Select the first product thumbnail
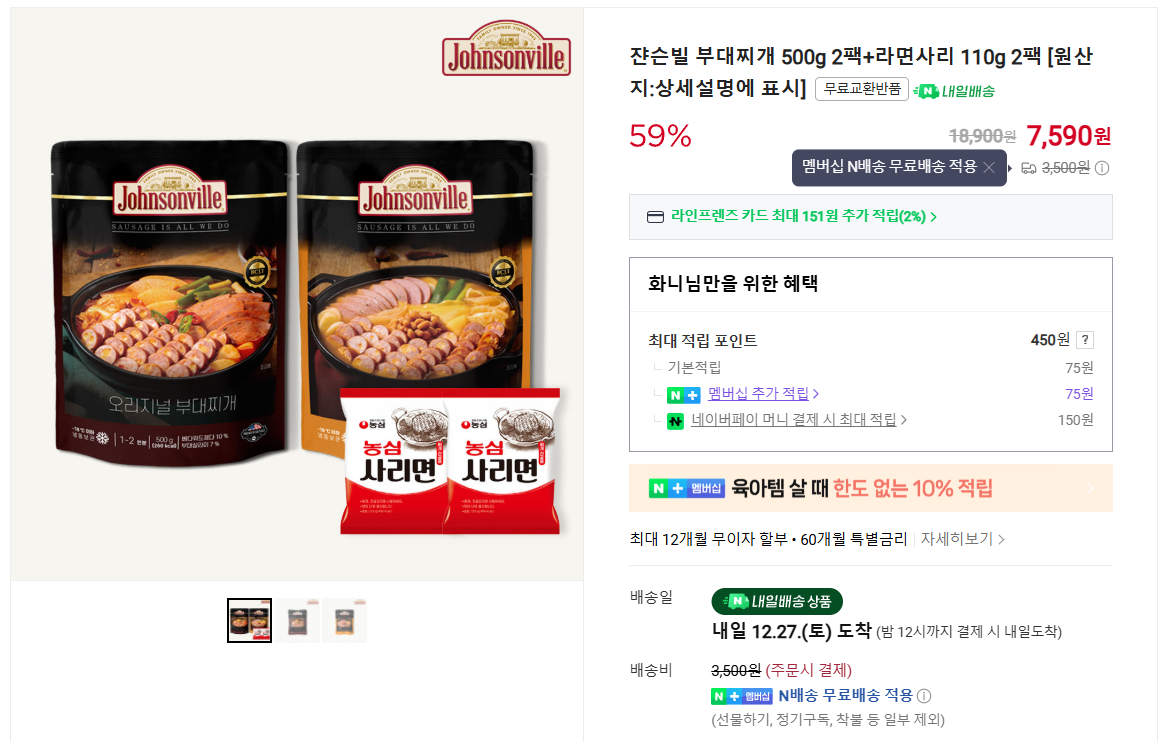This screenshot has height=742, width=1166. [x=249, y=619]
